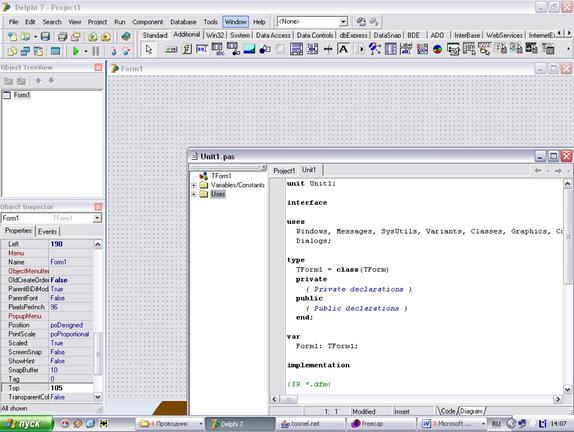
Task: Run the project with green arrow
Action: click(75, 51)
